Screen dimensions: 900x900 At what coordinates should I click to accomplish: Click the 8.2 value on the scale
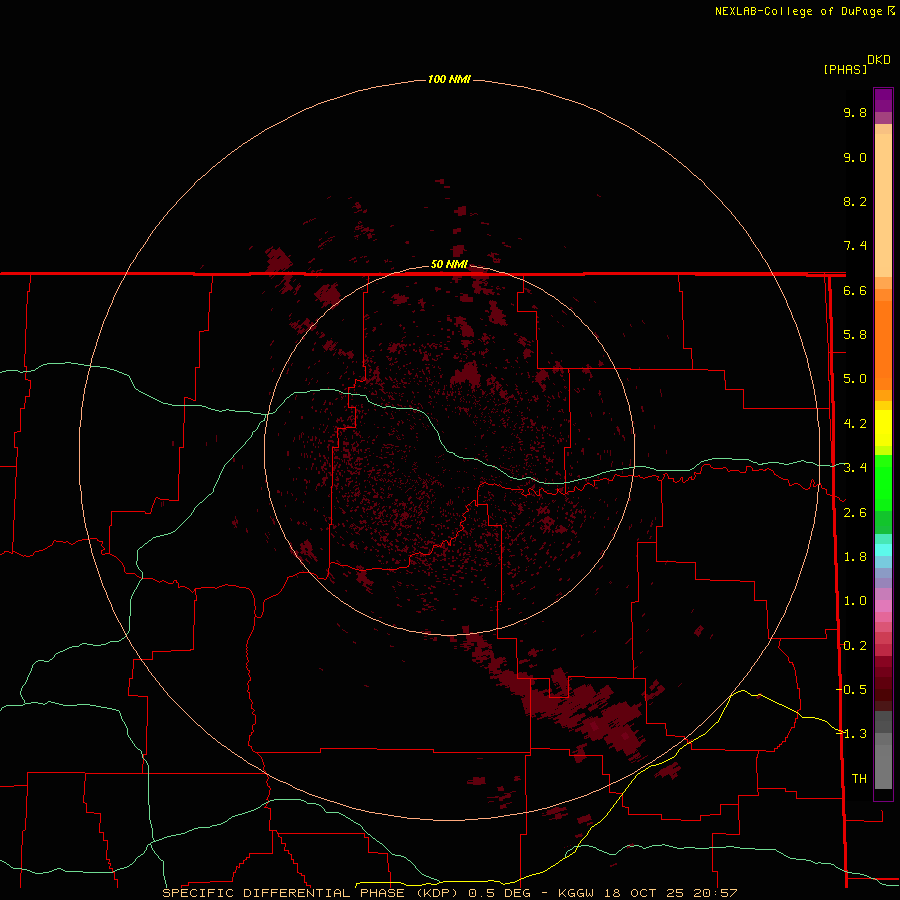point(855,201)
